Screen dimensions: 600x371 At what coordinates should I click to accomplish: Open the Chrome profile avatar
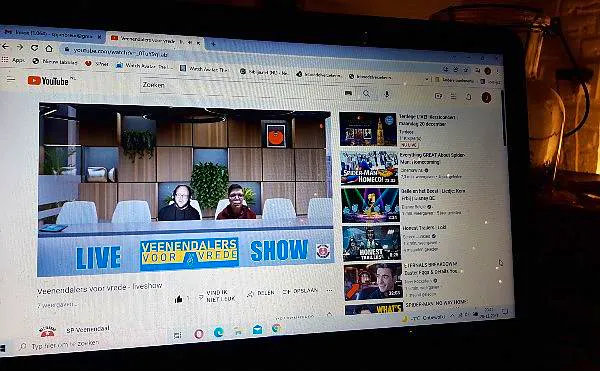pos(487,71)
